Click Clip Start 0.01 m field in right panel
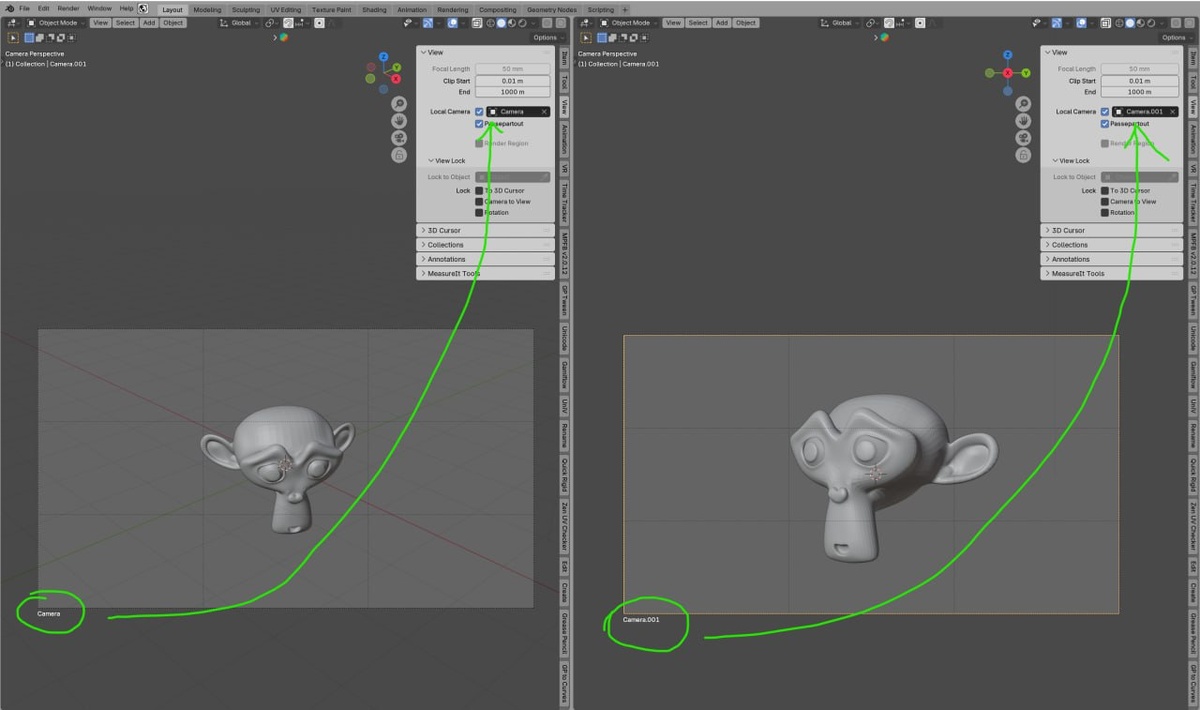 1139,81
